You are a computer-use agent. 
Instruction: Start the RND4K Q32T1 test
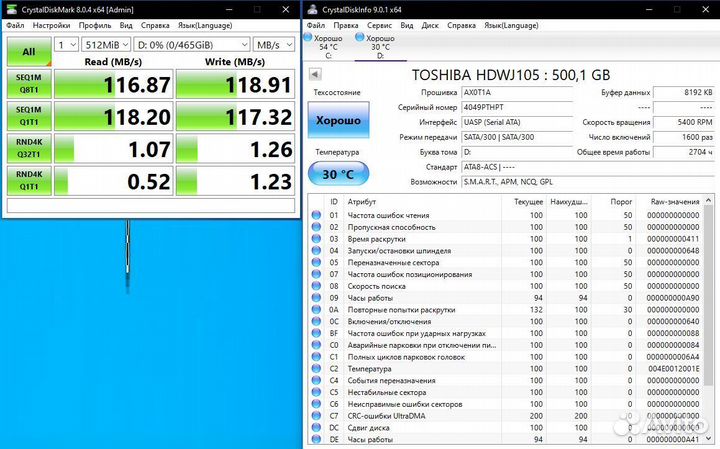coord(29,148)
